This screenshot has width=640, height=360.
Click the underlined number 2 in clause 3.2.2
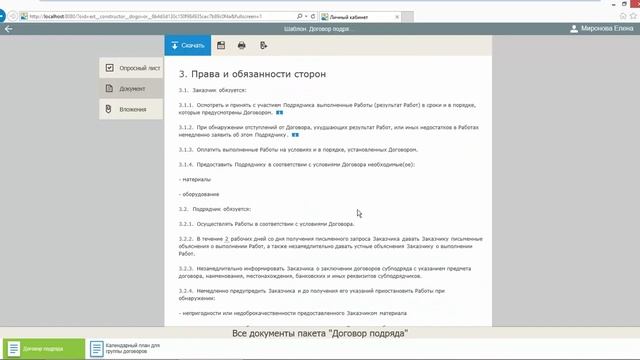227,239
